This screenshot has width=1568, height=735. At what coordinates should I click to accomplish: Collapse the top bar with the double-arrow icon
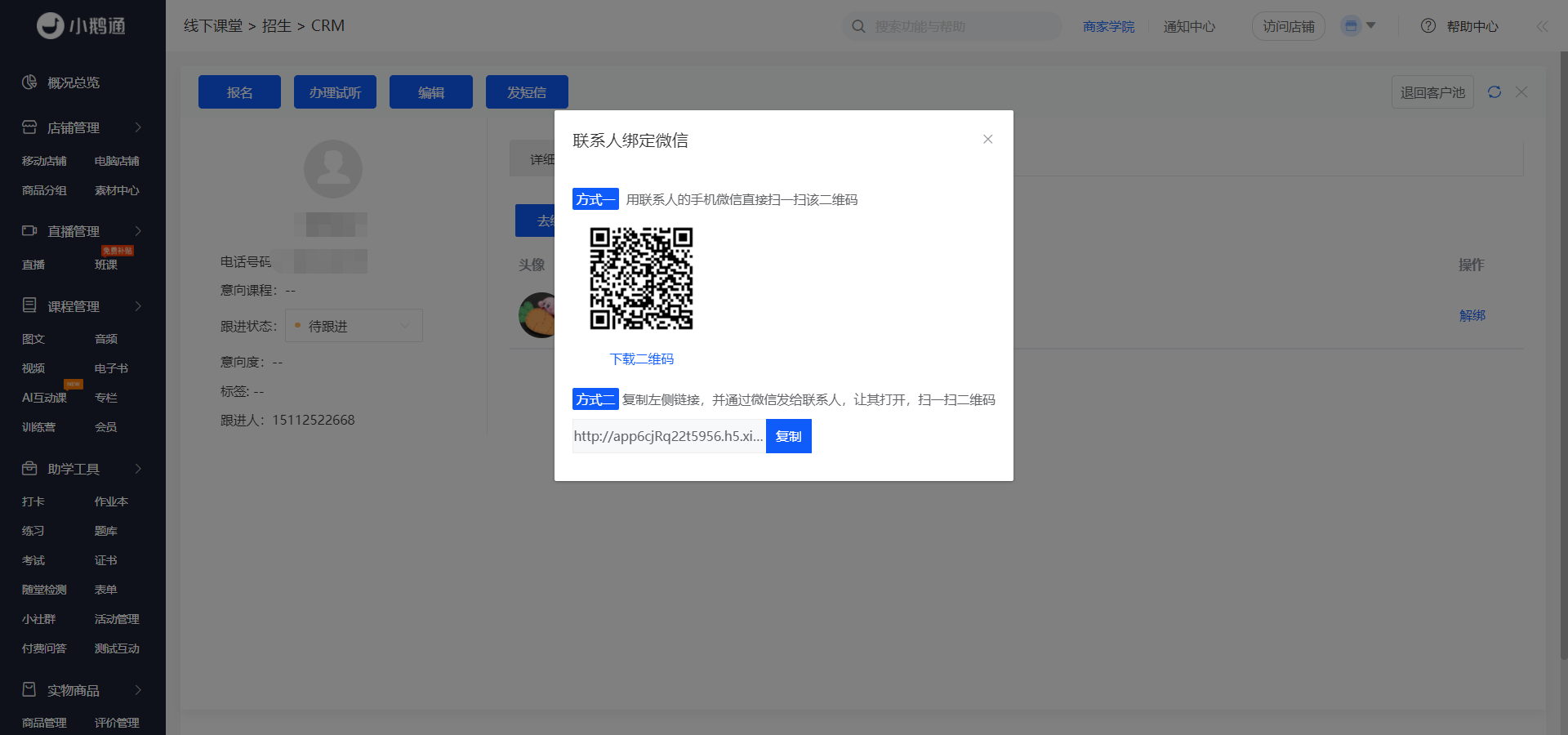(x=1542, y=26)
